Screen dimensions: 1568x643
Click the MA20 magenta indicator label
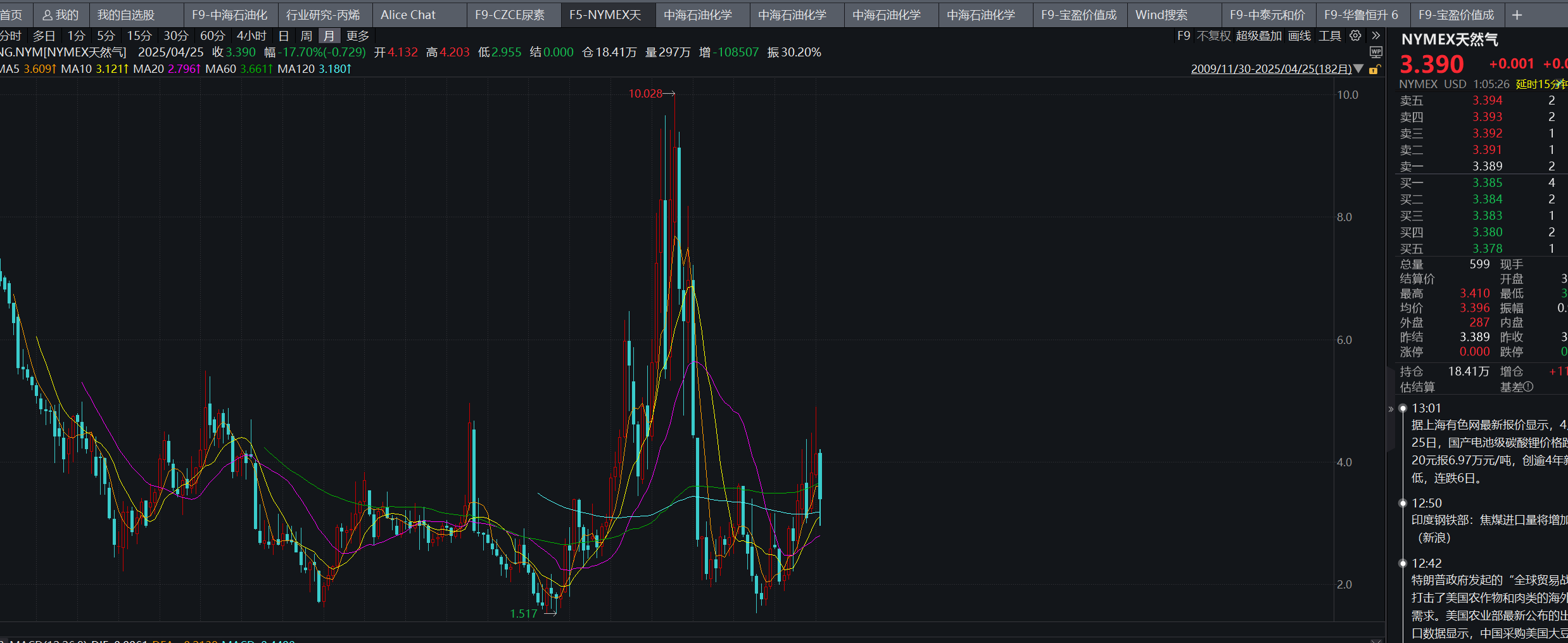(x=167, y=69)
